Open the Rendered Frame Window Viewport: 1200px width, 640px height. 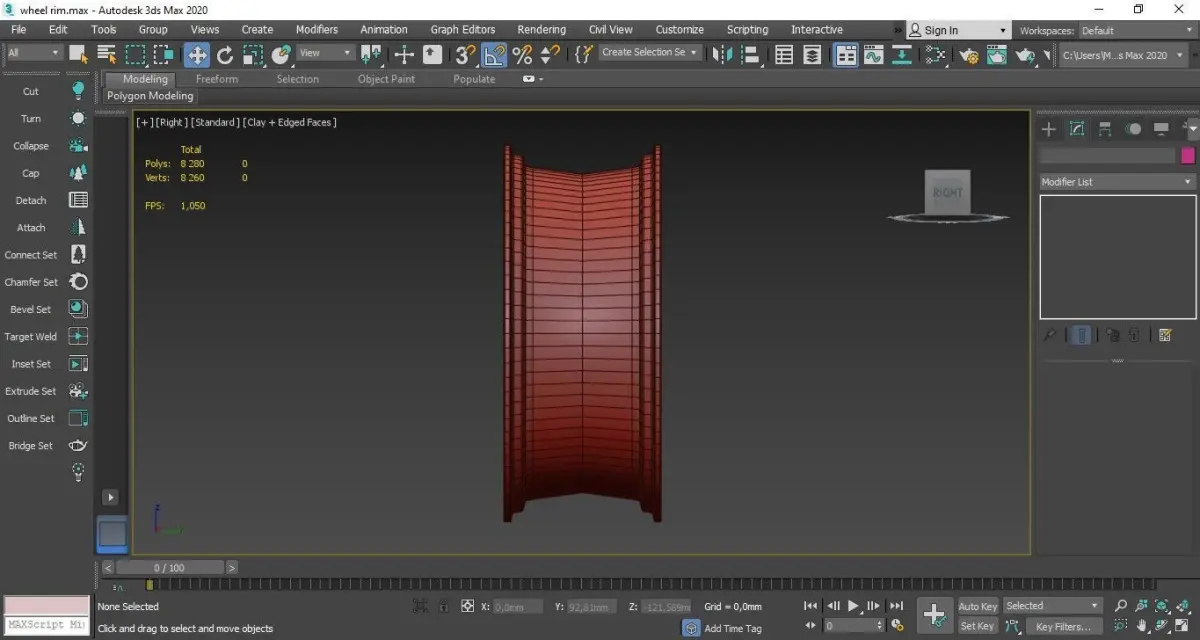[x=996, y=55]
